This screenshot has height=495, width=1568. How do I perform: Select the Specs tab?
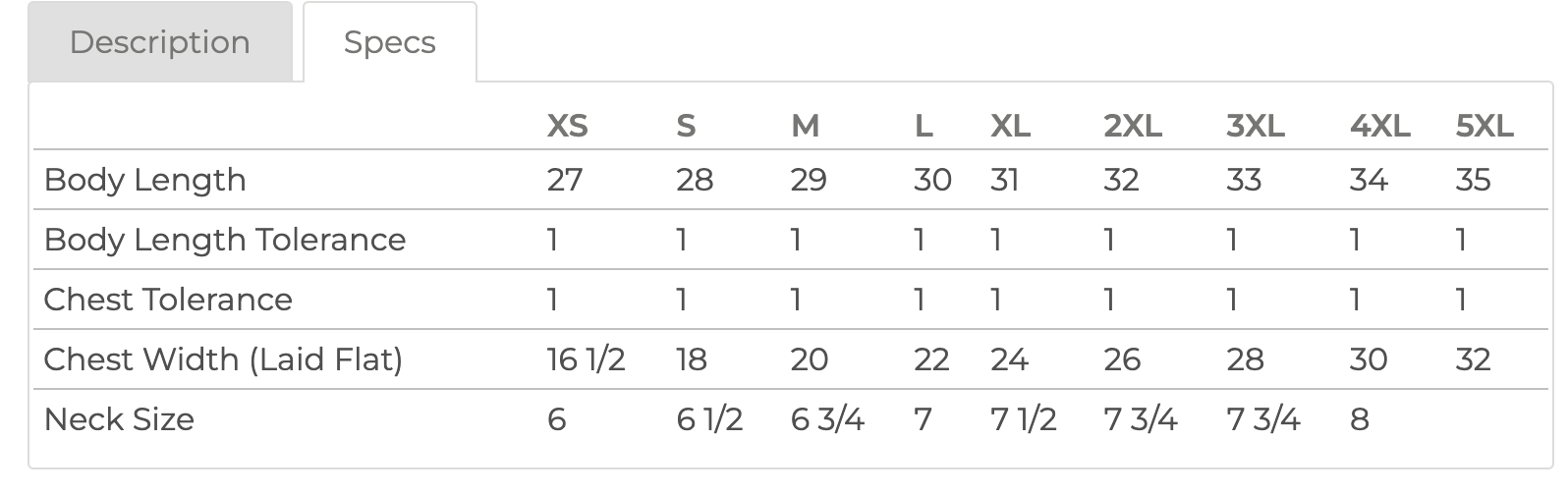[389, 42]
